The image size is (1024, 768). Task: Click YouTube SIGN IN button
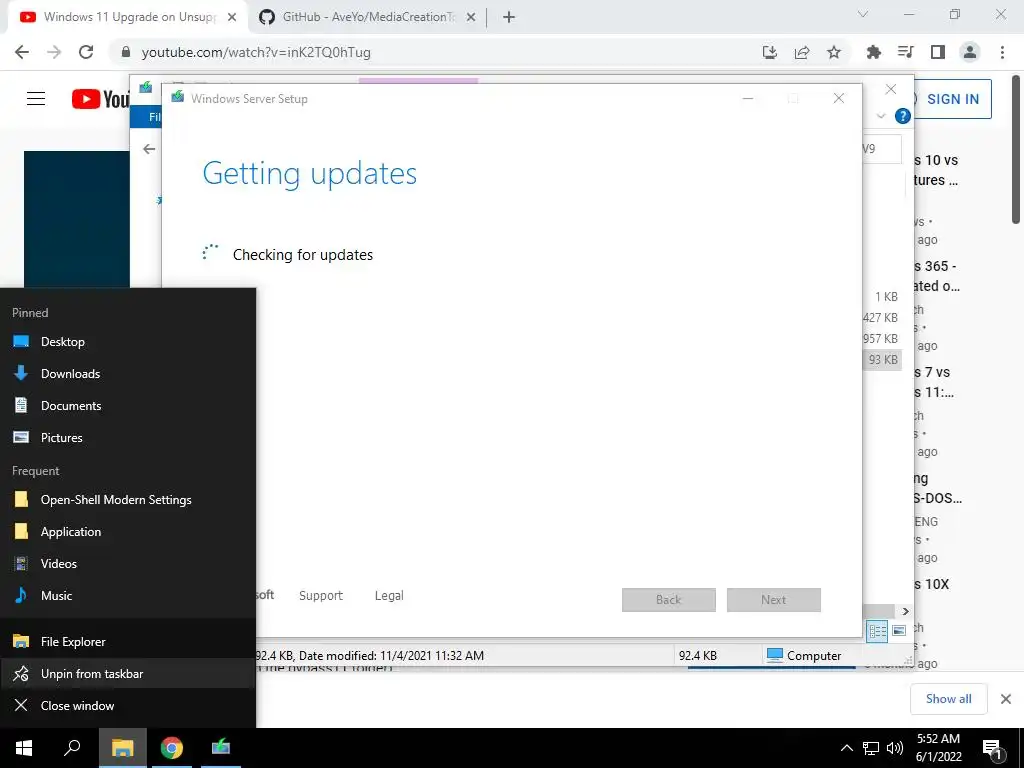952,99
